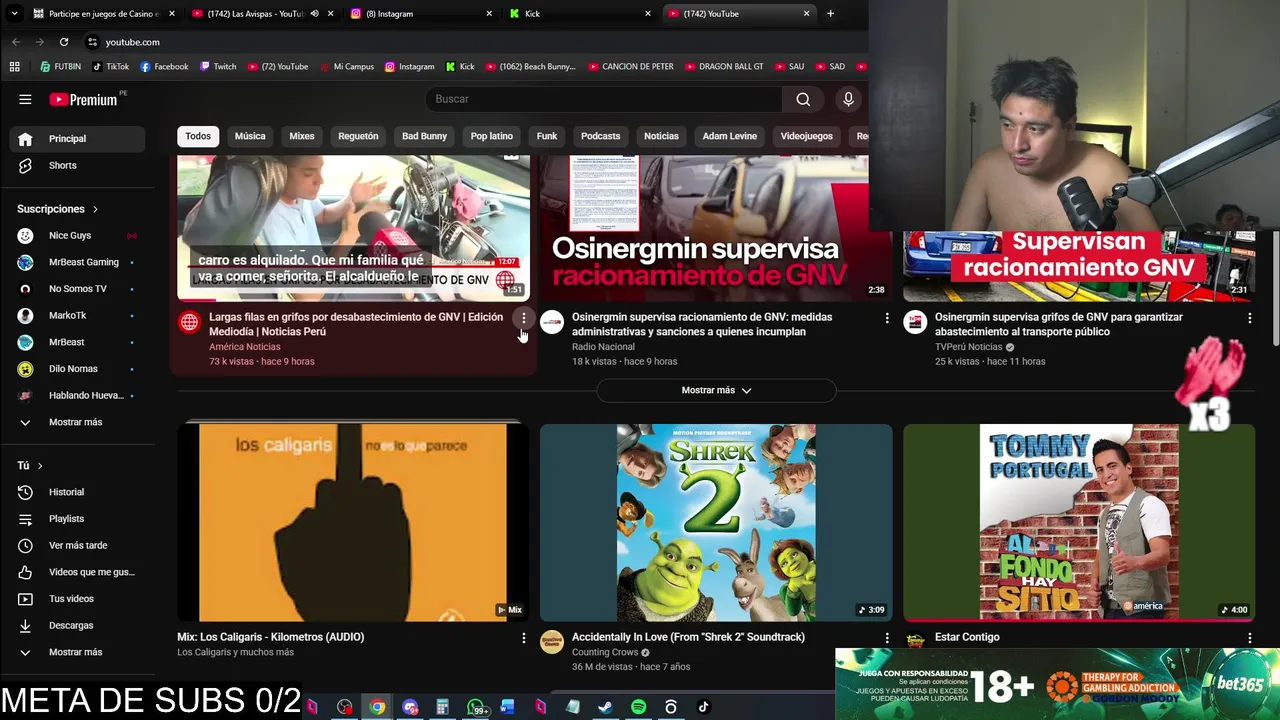Switch to the Kick browser tab
The height and width of the screenshot is (720, 1280).
click(578, 14)
